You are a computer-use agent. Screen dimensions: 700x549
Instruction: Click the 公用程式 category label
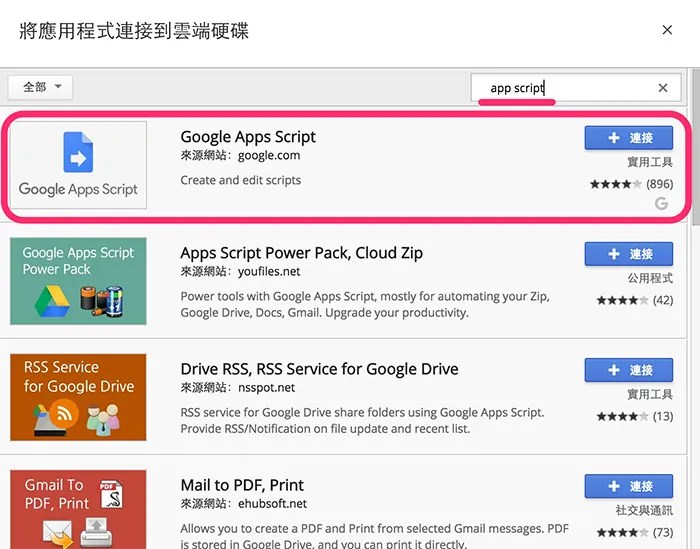(x=650, y=278)
